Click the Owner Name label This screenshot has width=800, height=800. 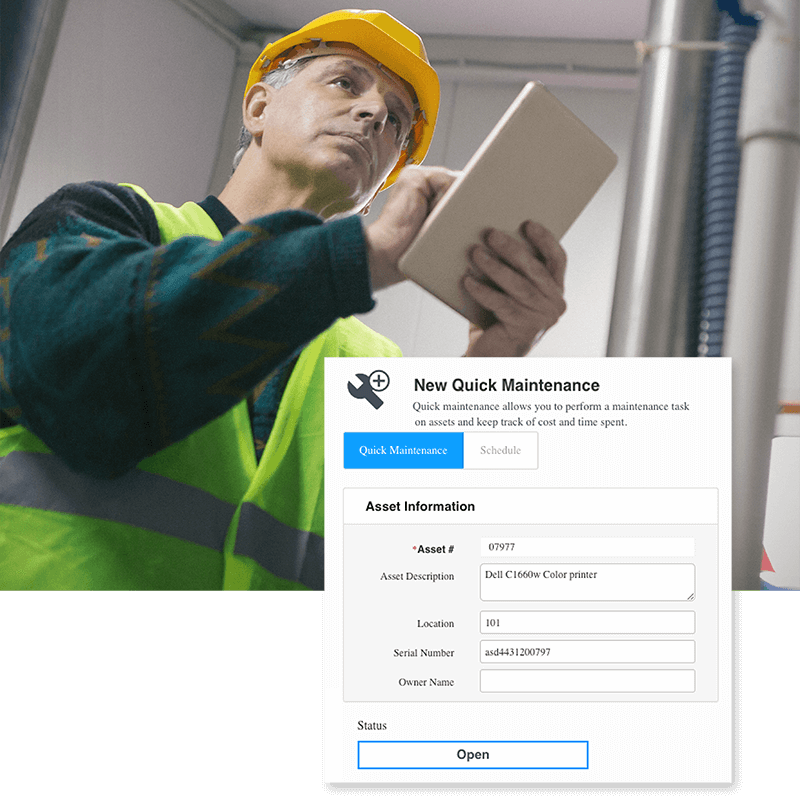pos(426,683)
